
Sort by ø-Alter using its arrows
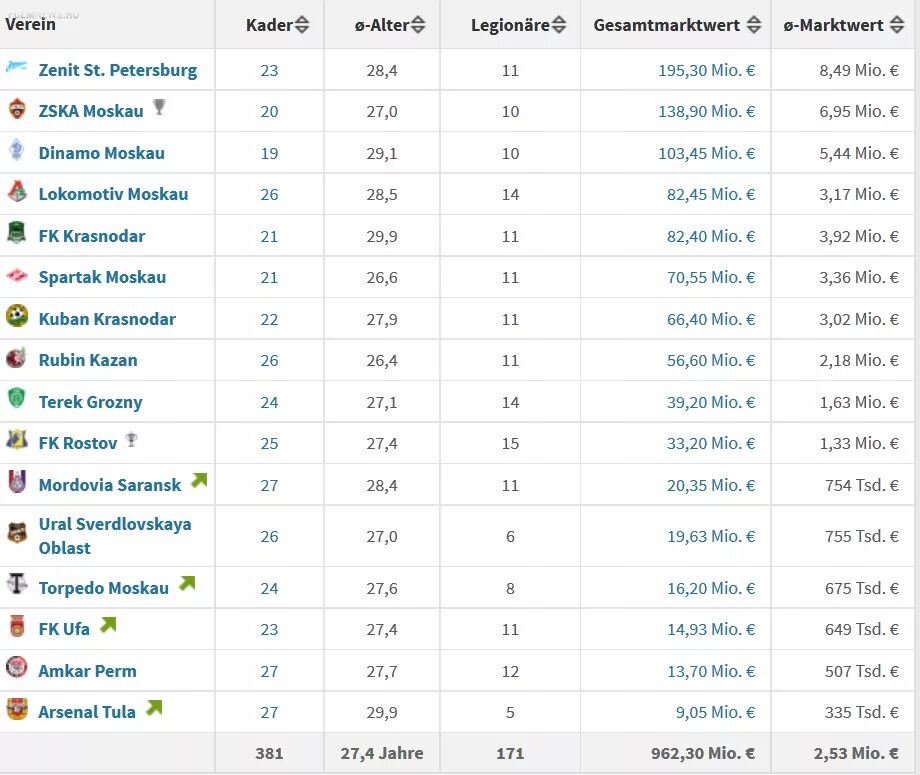click(x=418, y=25)
